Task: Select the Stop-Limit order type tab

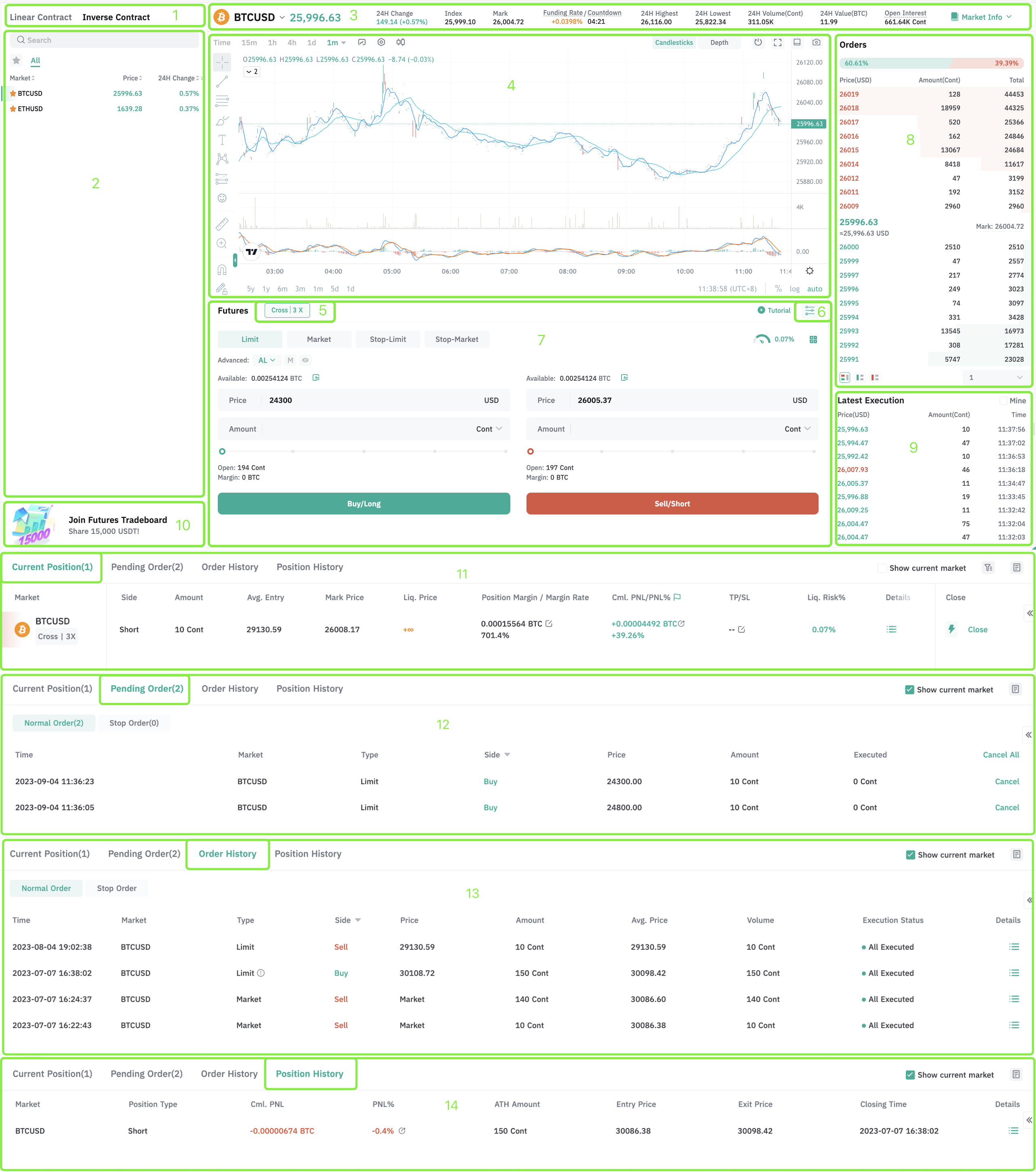Action: tap(387, 339)
